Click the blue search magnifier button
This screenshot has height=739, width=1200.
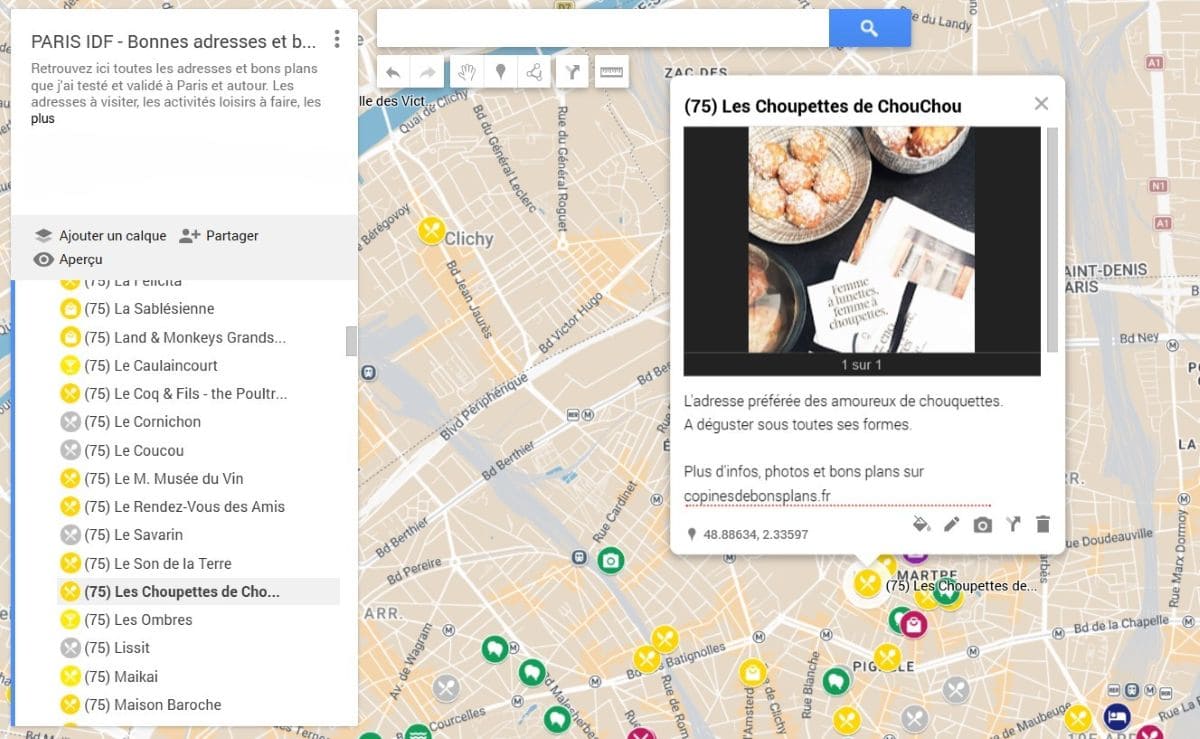coord(869,28)
